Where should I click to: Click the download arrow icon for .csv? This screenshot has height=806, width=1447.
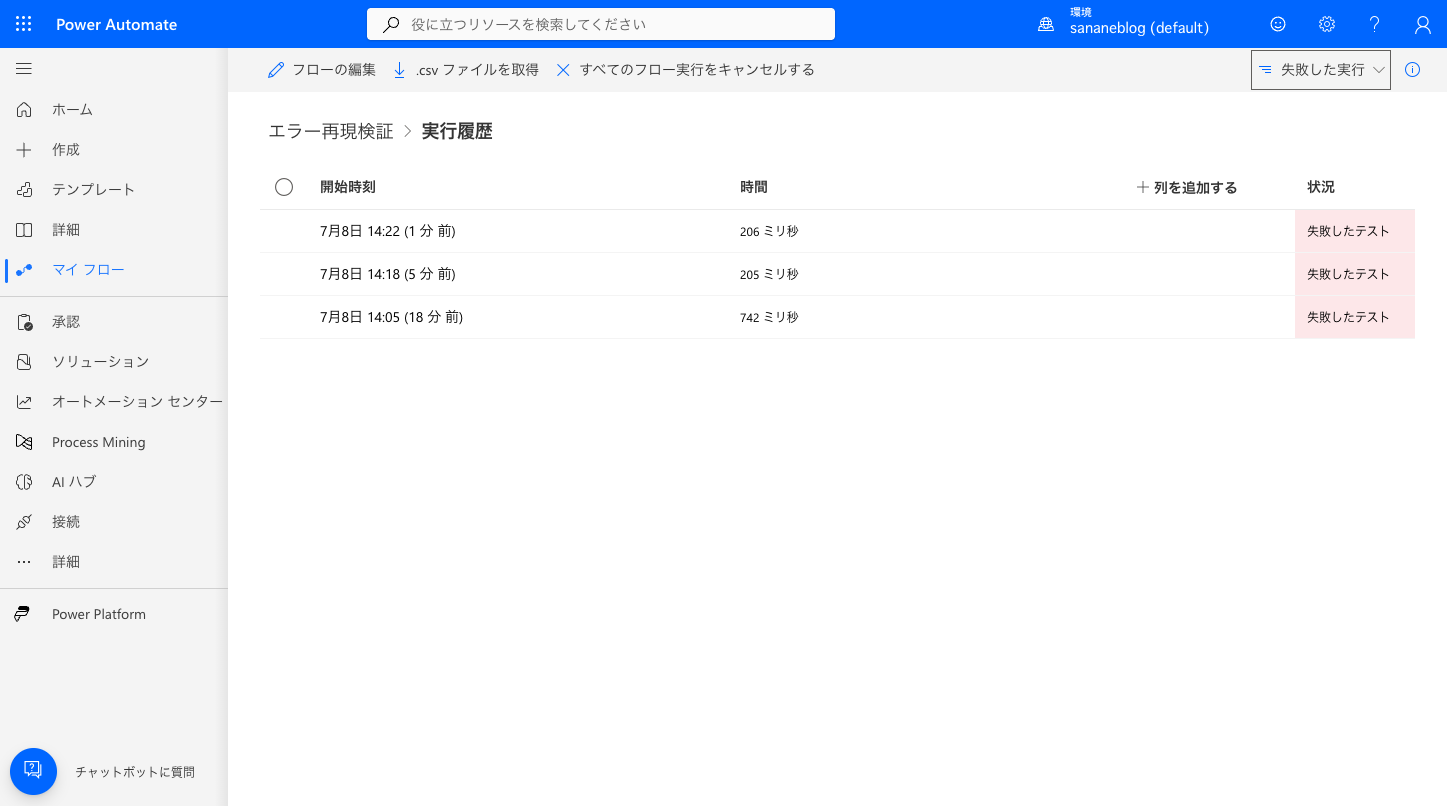click(400, 70)
